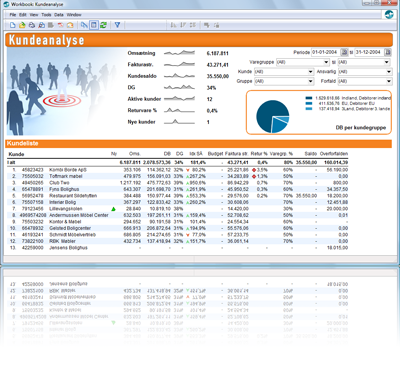The width and height of the screenshot is (400, 379).
Task: Open the File menu
Action: pos(13,15)
